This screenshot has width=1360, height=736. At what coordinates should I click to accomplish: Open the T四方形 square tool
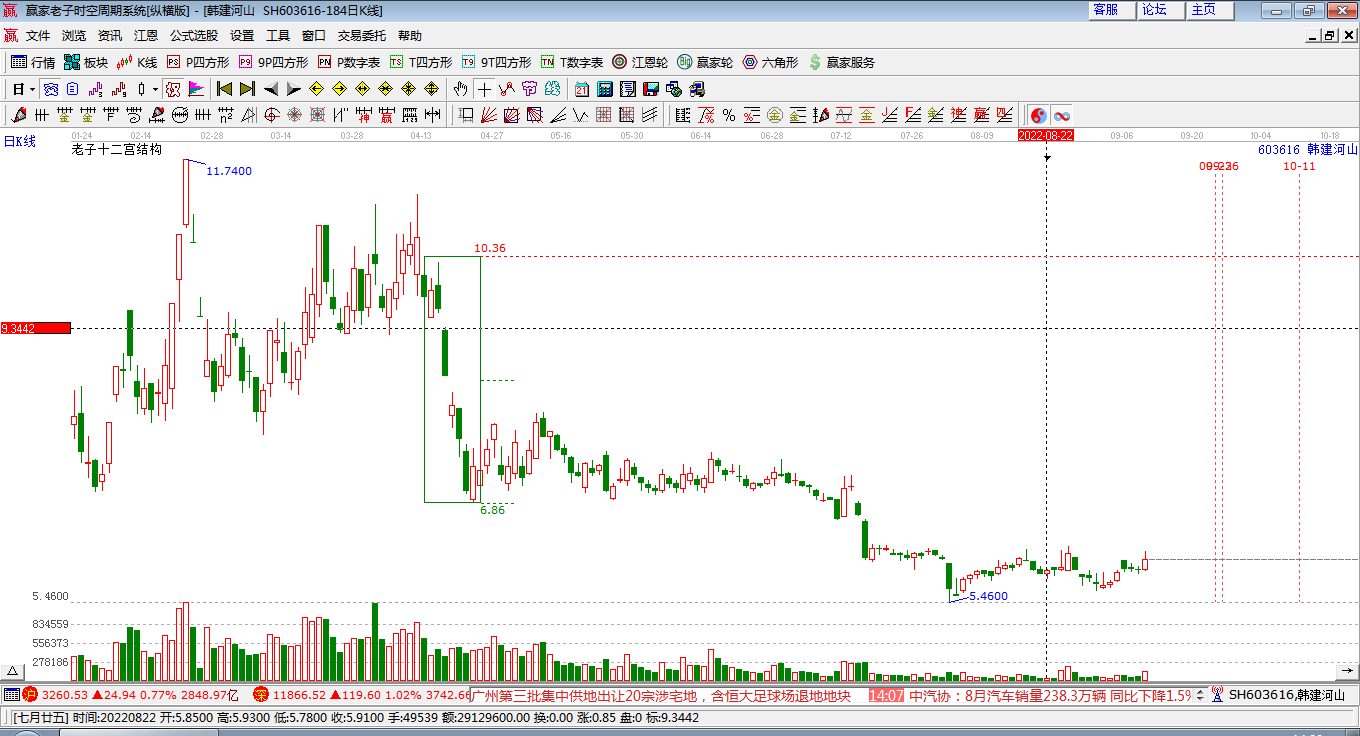421,62
